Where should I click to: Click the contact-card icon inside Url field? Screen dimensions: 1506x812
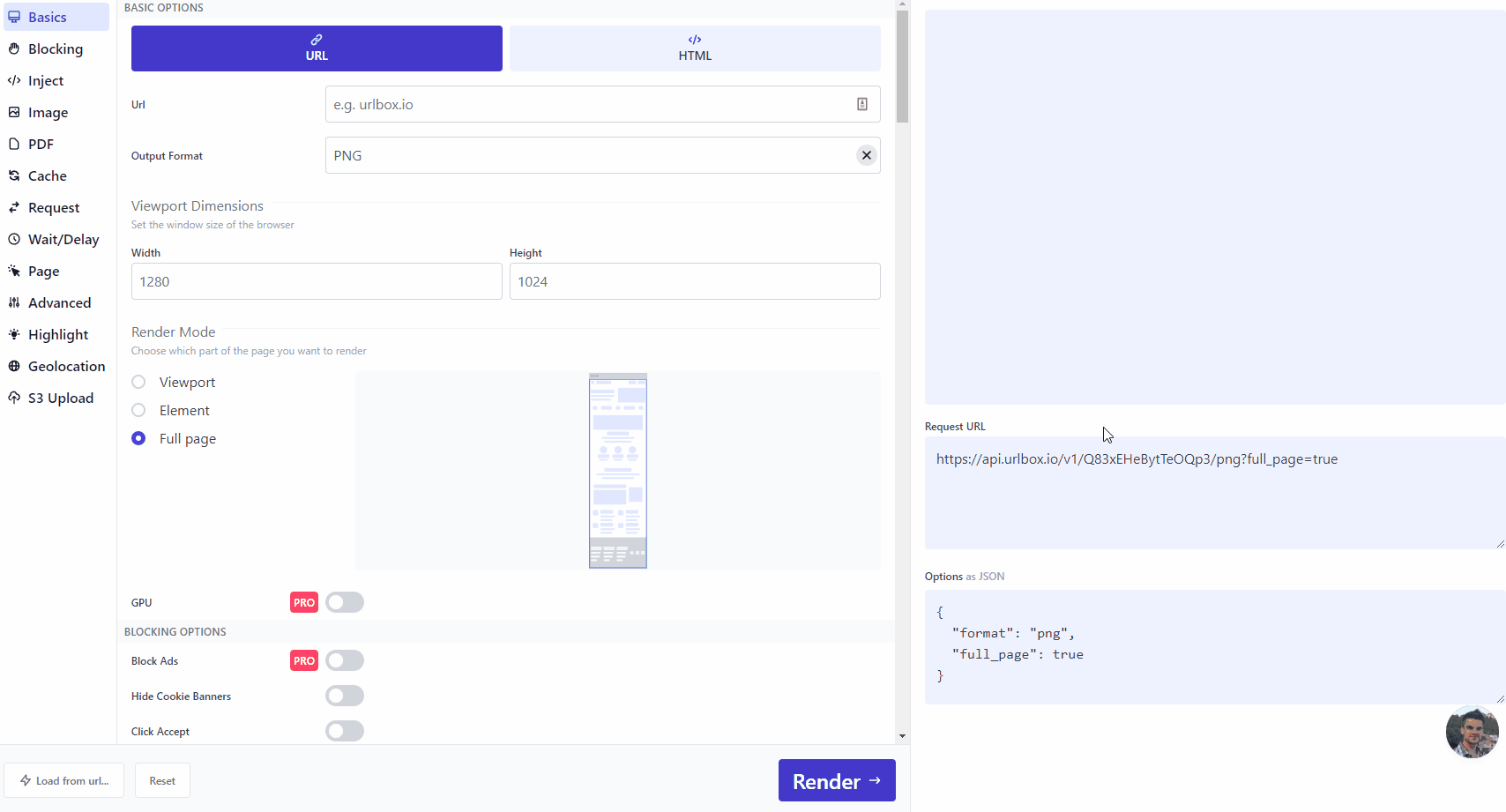coord(861,104)
